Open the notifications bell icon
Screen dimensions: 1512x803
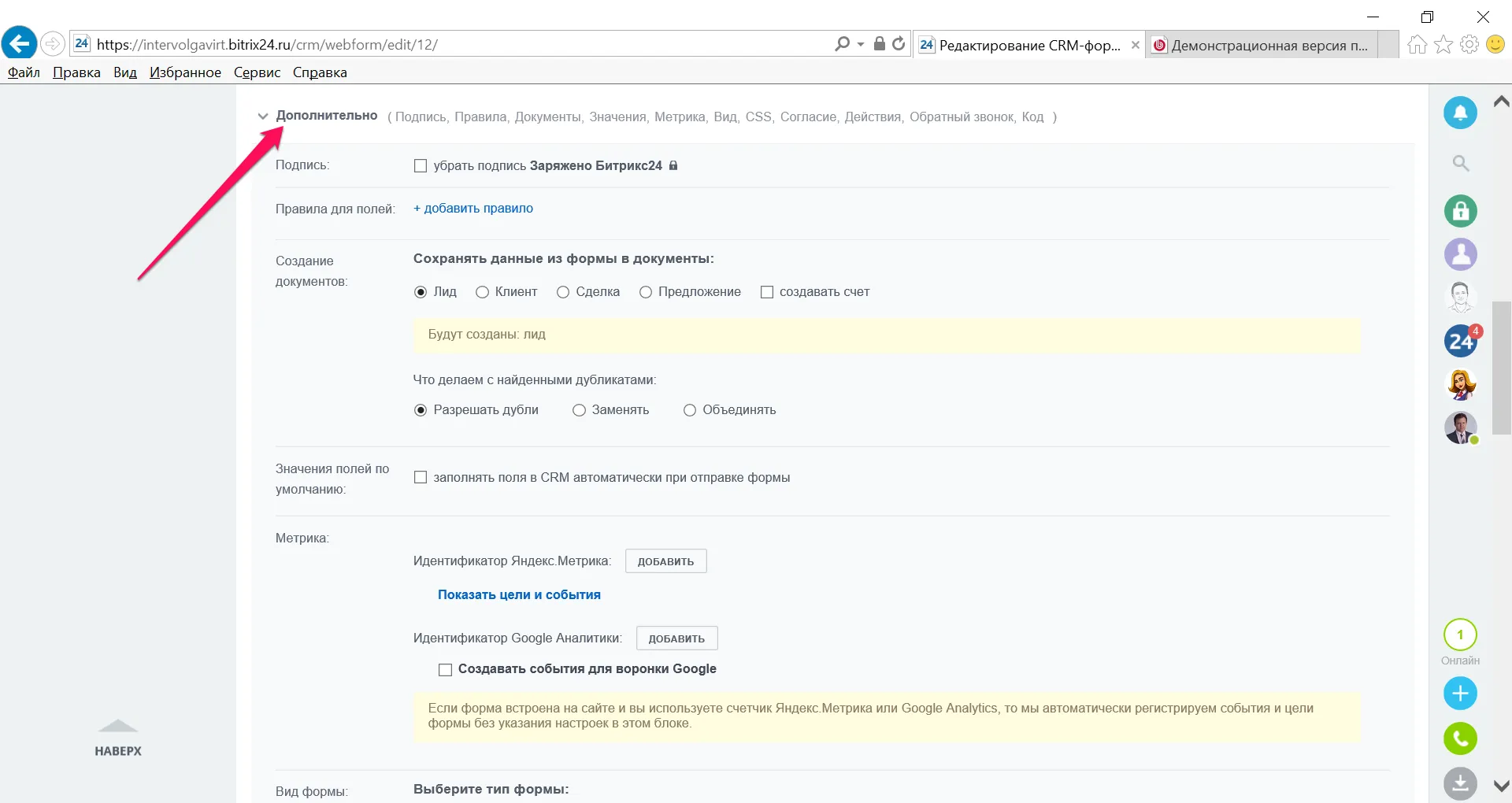(1460, 113)
